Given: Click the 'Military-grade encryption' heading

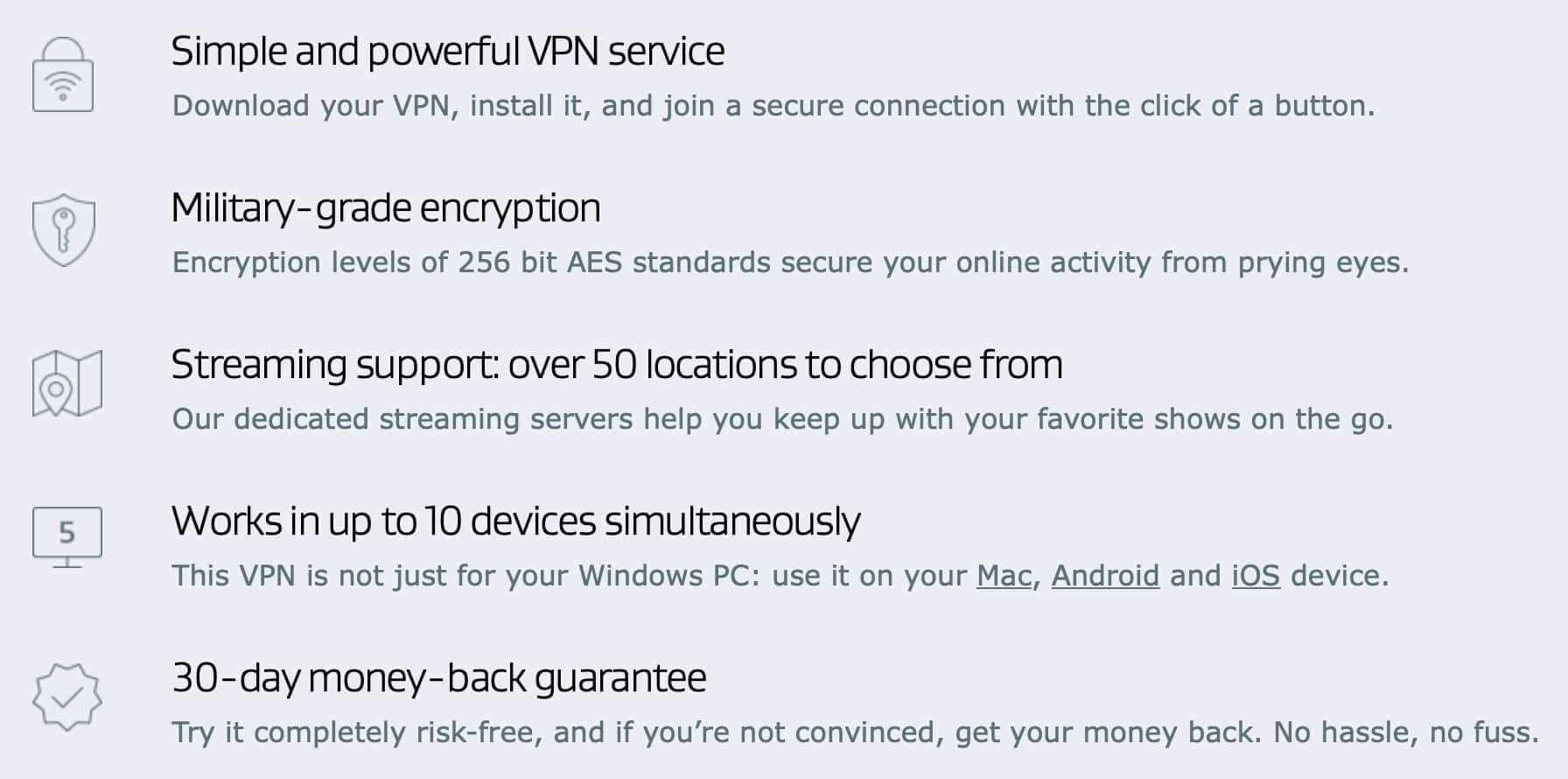Looking at the screenshot, I should click(x=386, y=208).
